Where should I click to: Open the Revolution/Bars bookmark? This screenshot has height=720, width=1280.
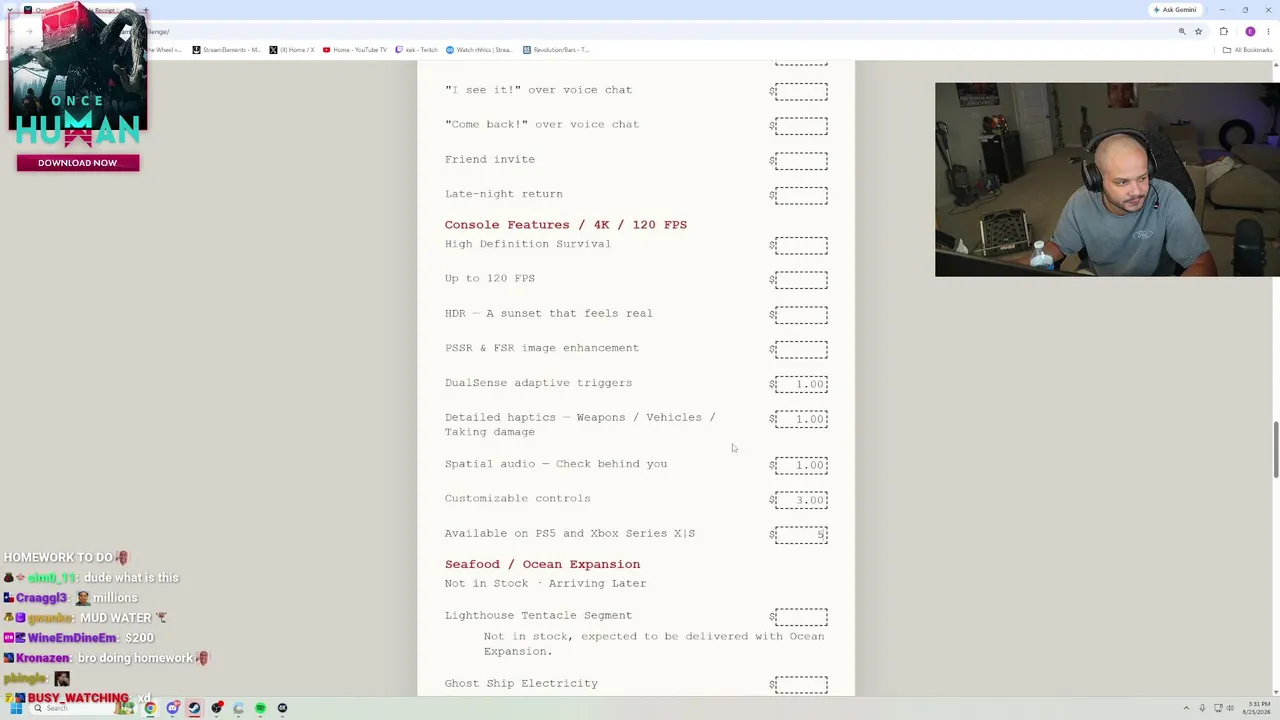coord(556,50)
